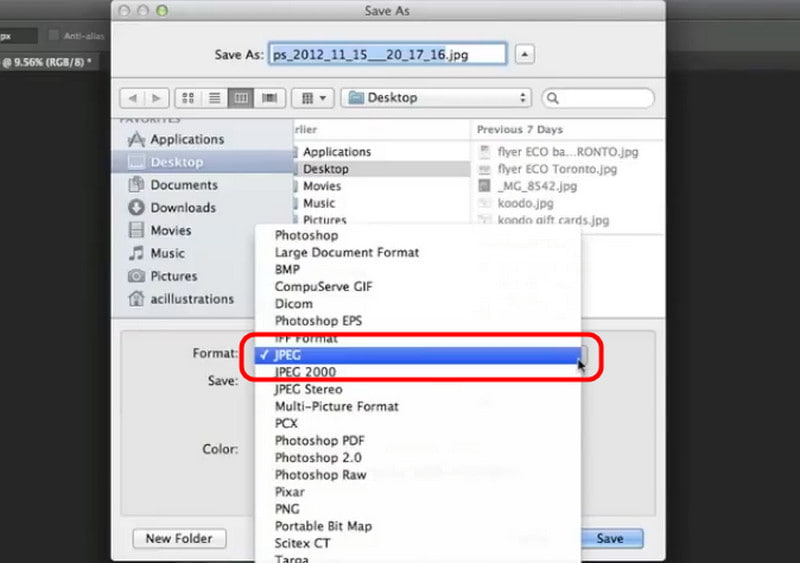Select file koodo.jpg
Viewport: 800px width, 563px height.
click(x=567, y=203)
